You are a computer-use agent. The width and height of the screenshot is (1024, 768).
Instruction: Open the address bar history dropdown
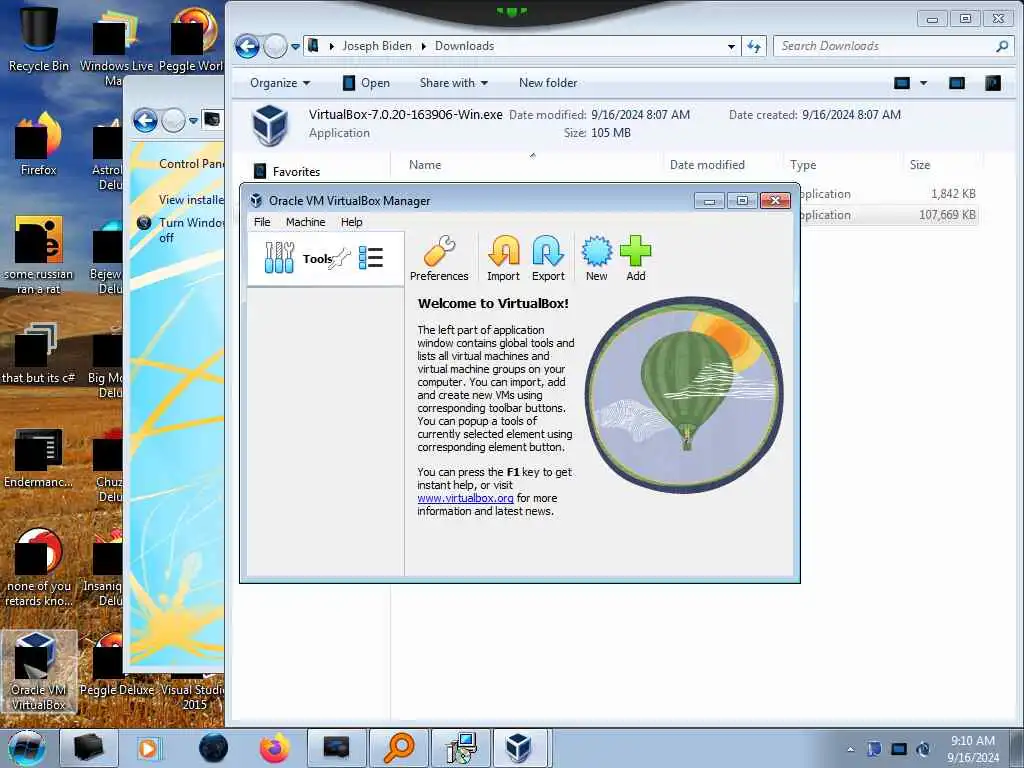click(x=731, y=46)
